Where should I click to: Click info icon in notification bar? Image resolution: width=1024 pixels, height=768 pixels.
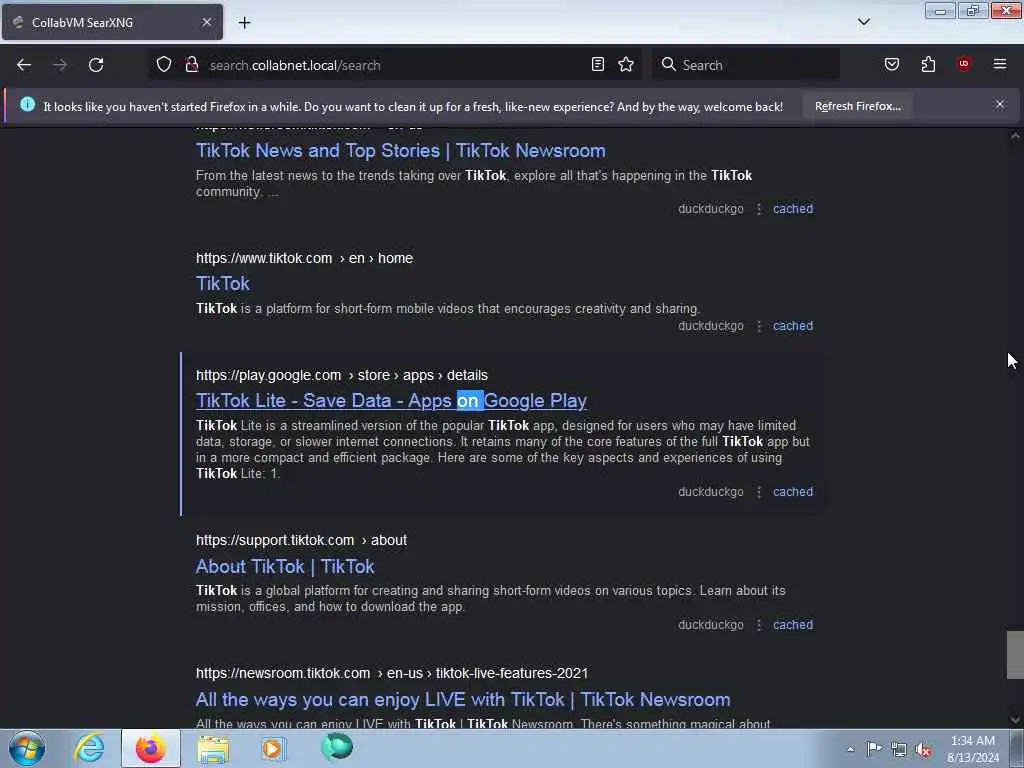(27, 104)
